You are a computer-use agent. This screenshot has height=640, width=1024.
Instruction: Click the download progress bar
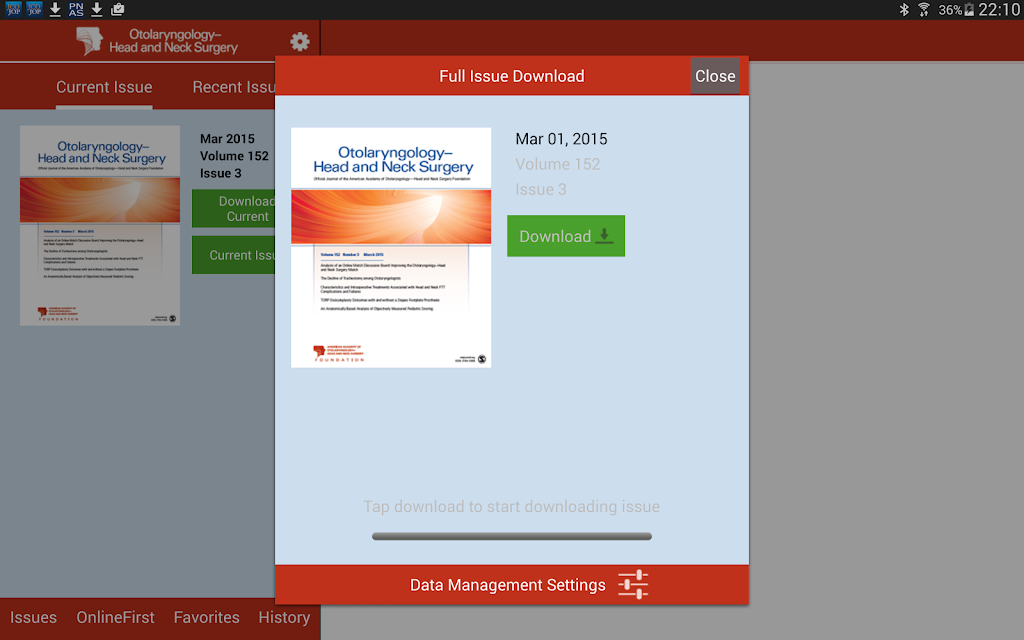point(512,536)
